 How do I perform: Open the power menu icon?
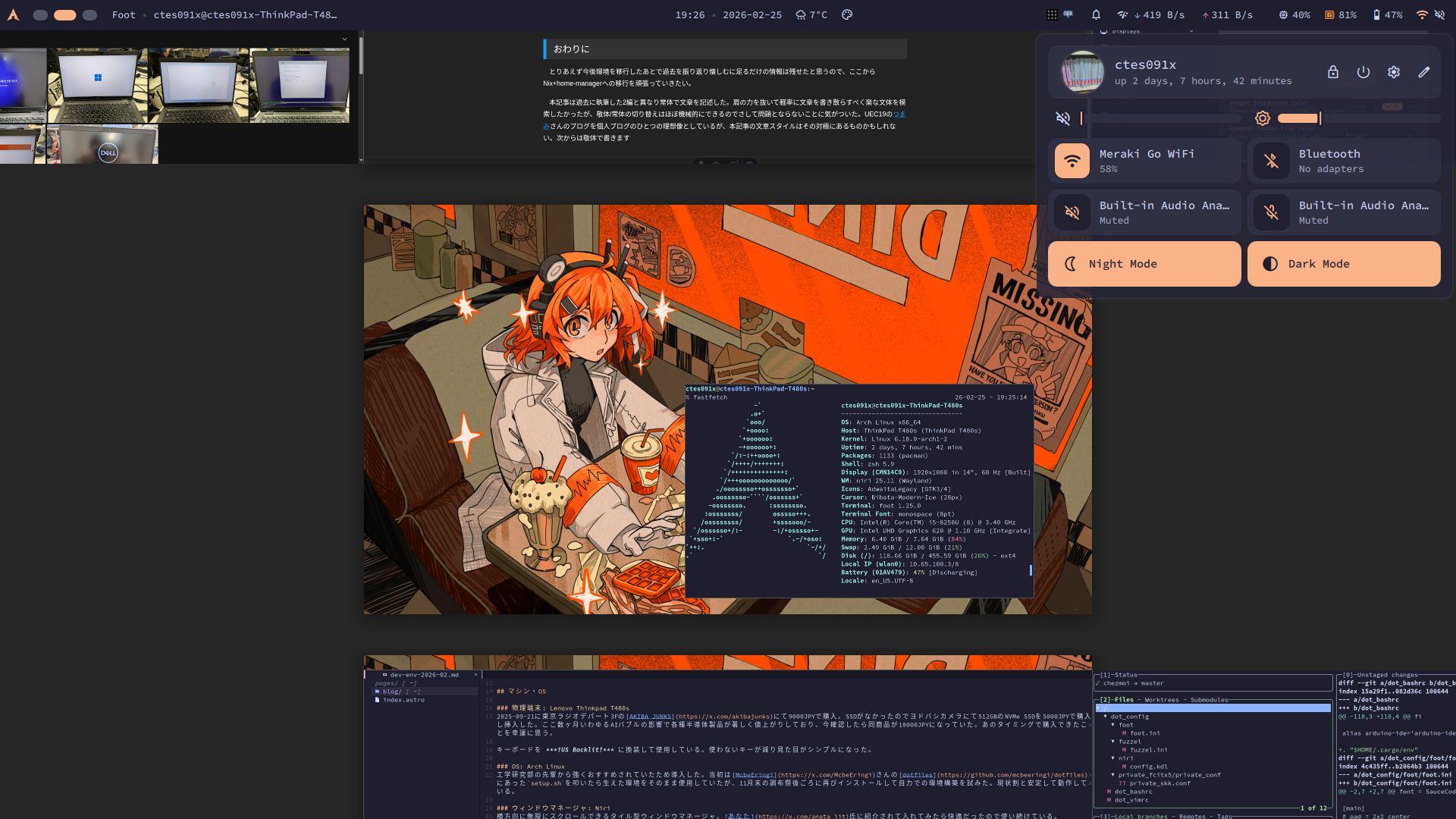[x=1363, y=72]
